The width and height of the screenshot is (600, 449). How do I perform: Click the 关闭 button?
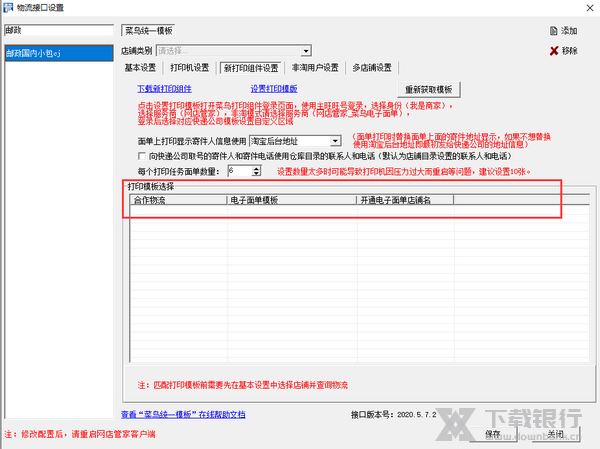pos(555,434)
